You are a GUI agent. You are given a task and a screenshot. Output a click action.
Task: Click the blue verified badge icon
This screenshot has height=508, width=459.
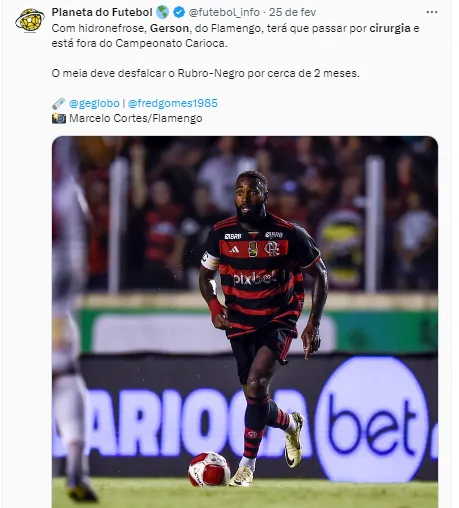(179, 12)
